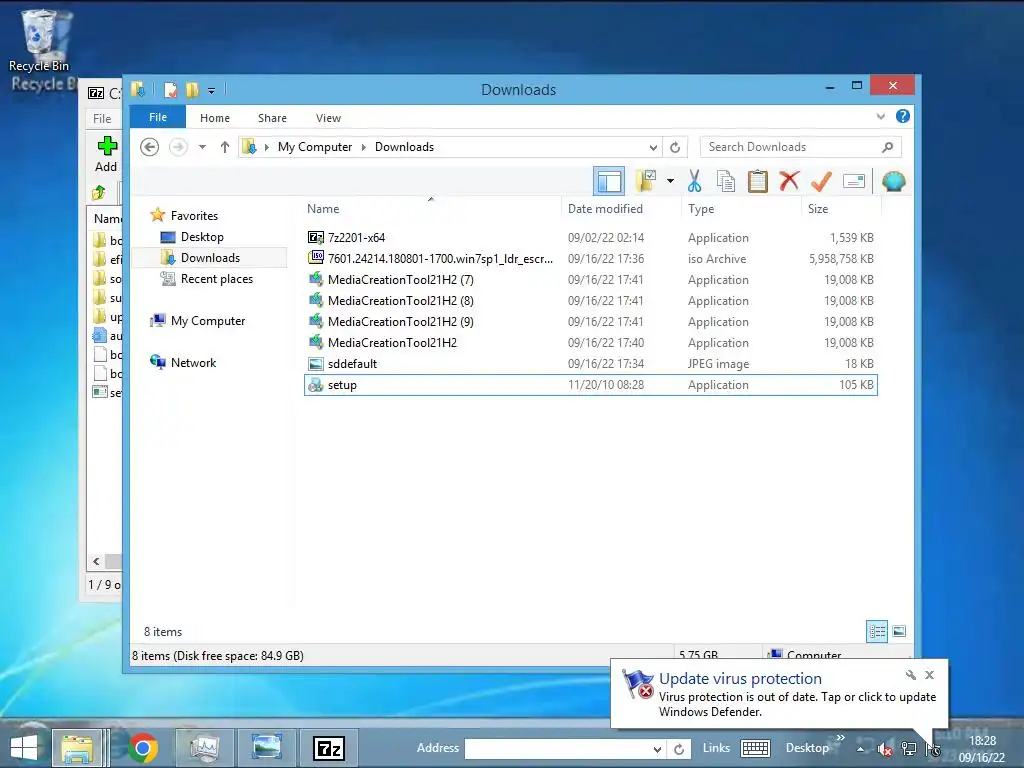Click the Properties icon in title bar
The image size is (1024, 768).
[x=171, y=90]
